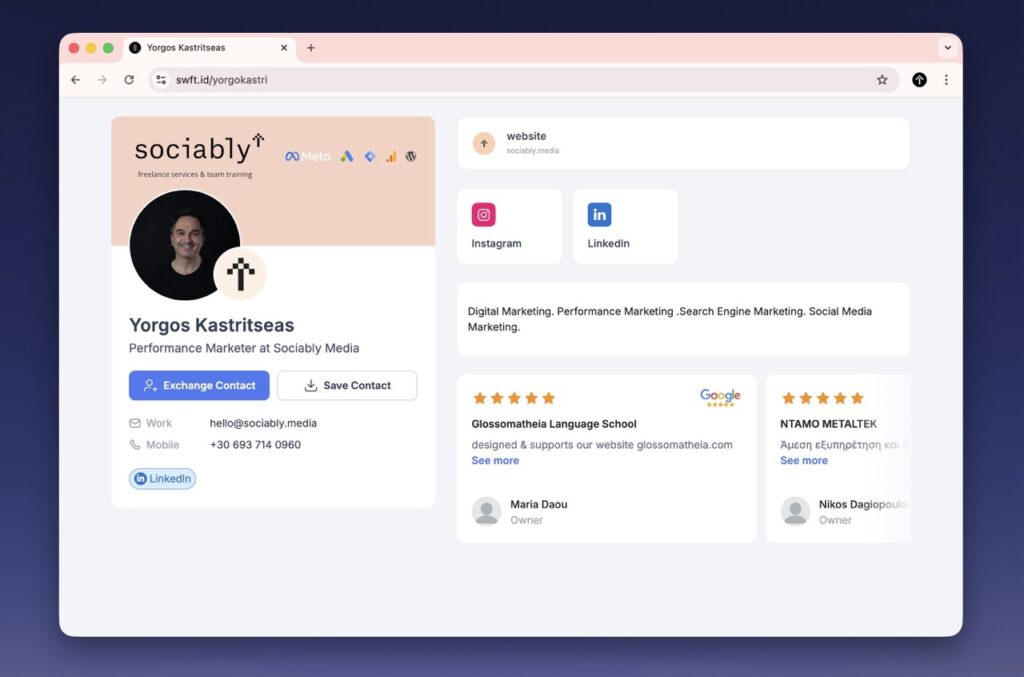Click the mobile phone number
Image resolution: width=1024 pixels, height=677 pixels.
[x=255, y=445]
